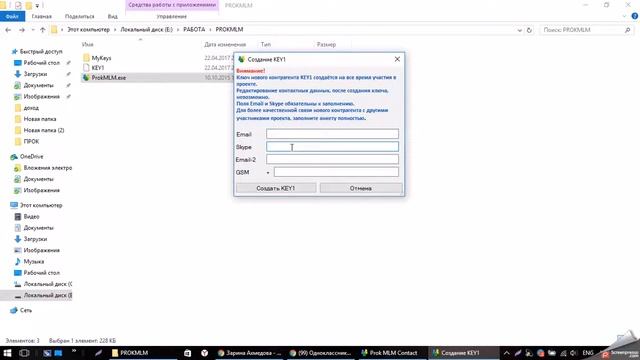Click the GSM phone number field

pos(336,172)
